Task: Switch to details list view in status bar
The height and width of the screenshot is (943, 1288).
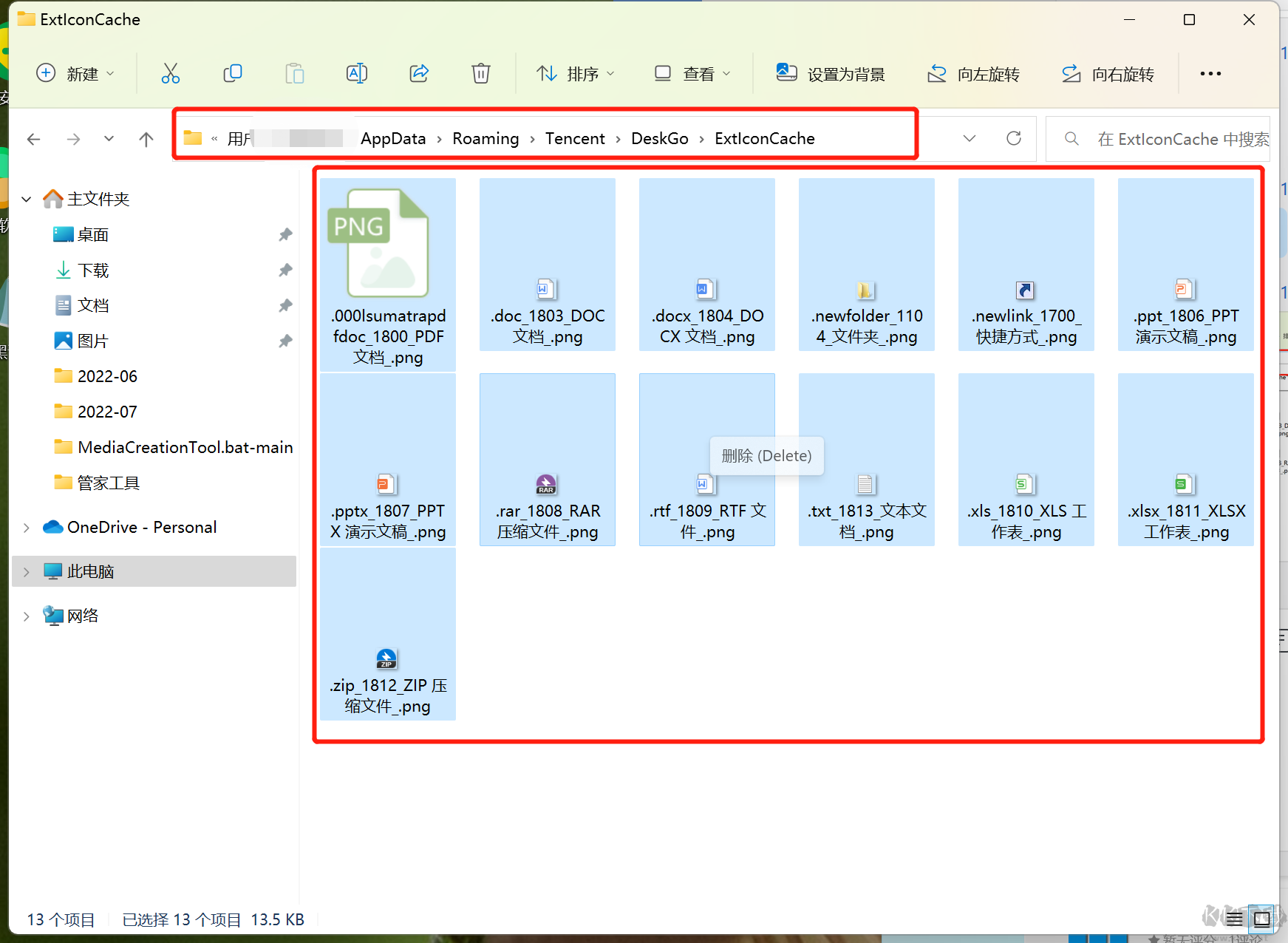Action: tap(1234, 919)
